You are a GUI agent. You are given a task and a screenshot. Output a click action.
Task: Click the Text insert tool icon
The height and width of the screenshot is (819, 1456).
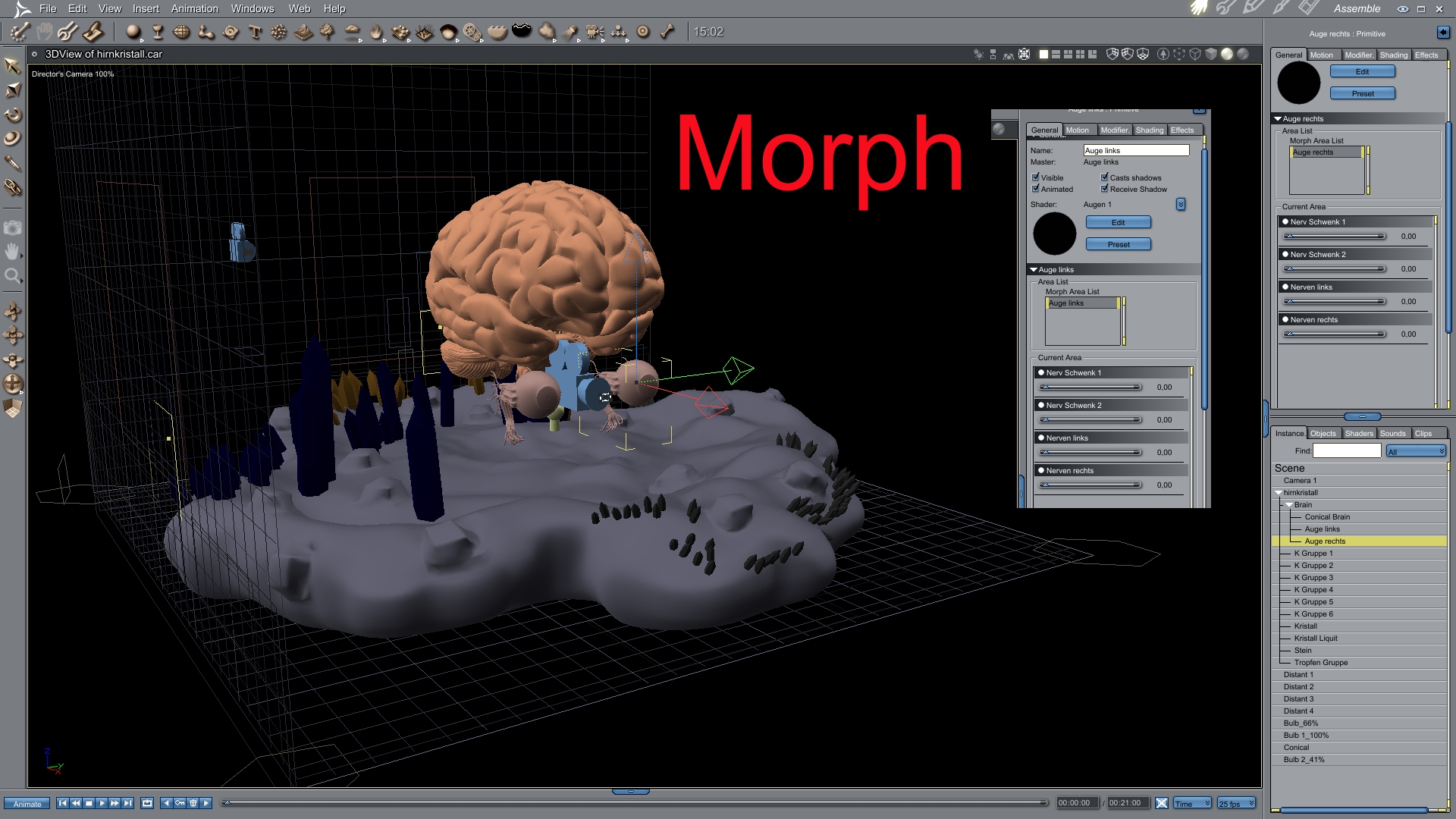coord(255,32)
